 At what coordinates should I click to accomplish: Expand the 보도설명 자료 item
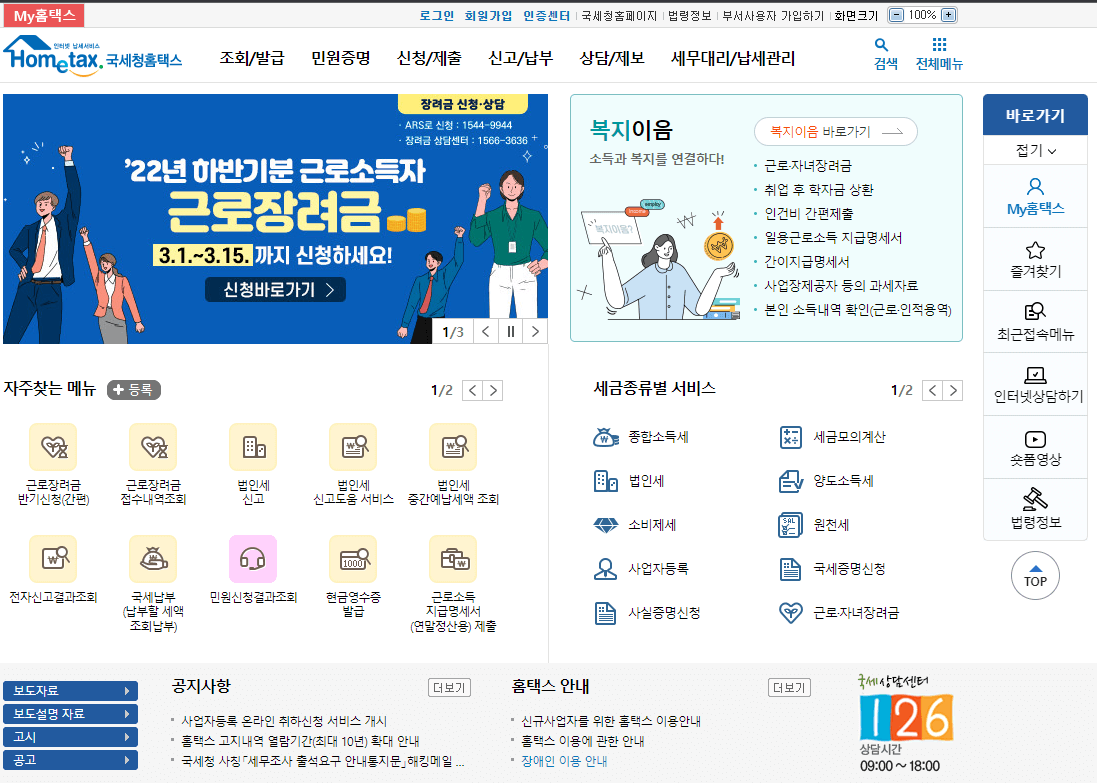click(x=71, y=714)
